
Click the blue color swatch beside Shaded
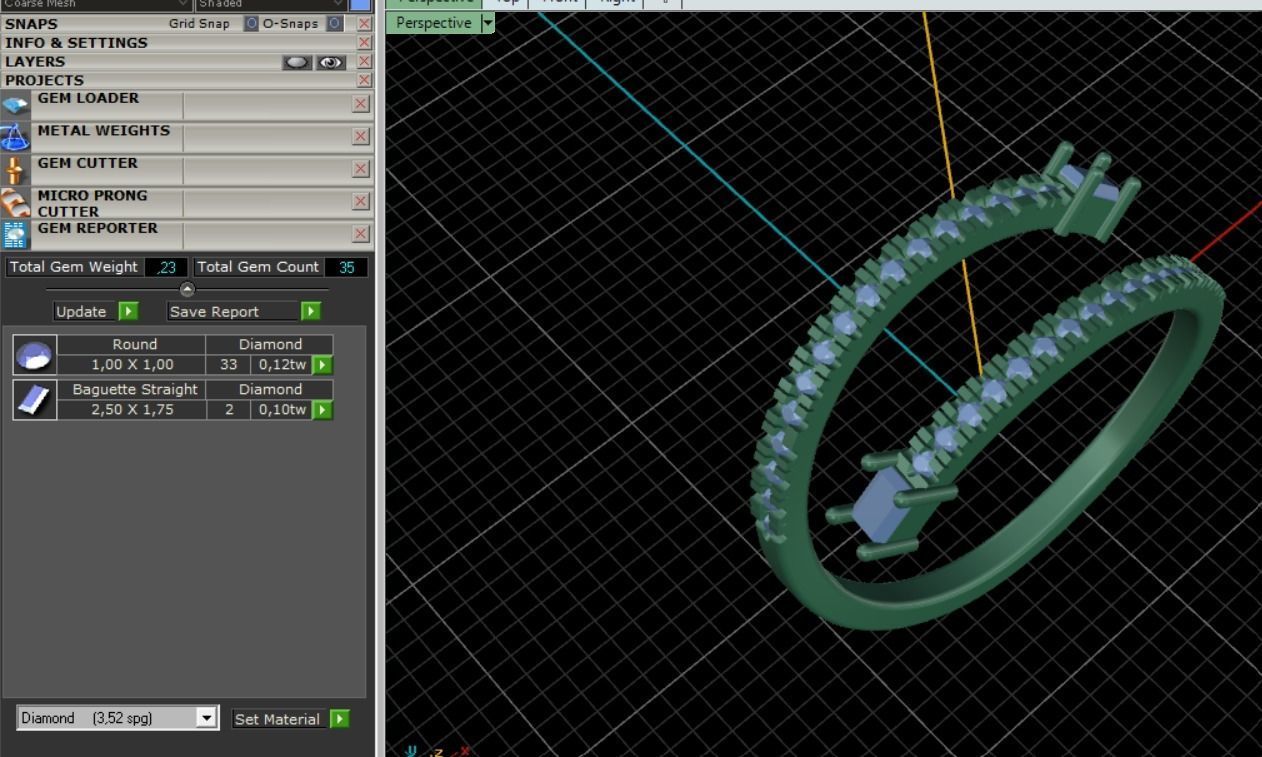(x=360, y=5)
